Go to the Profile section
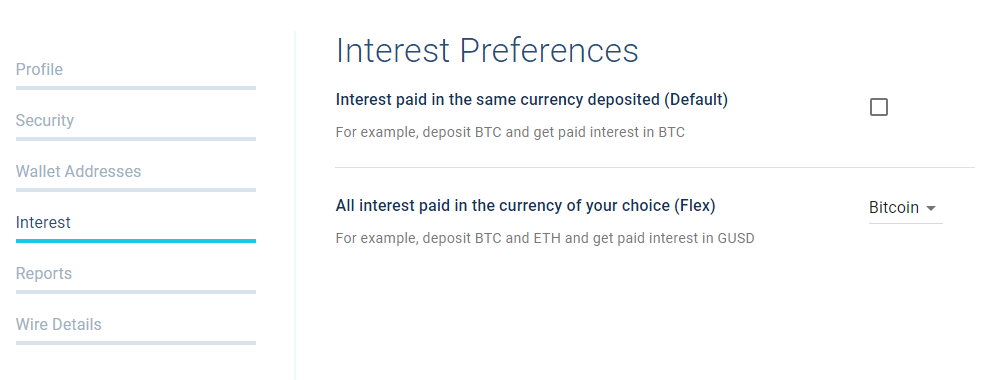This screenshot has height=380, width=1005. point(39,69)
